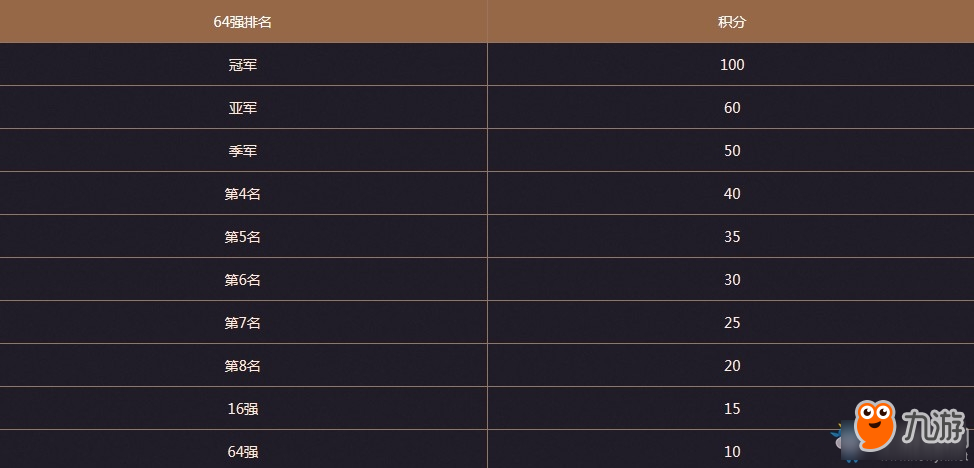Click the 九游 watermark text
Viewport: 974px width, 468px height.
tap(933, 428)
